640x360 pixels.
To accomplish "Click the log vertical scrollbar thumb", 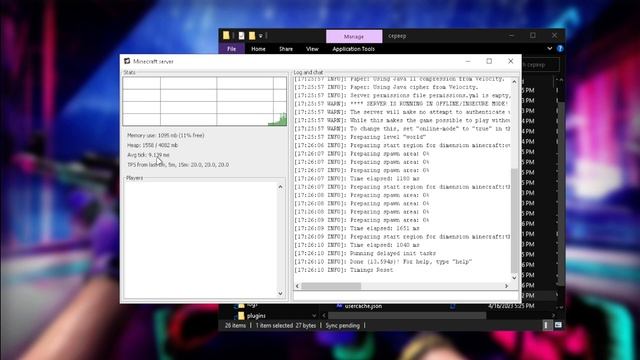I will click(x=514, y=220).
